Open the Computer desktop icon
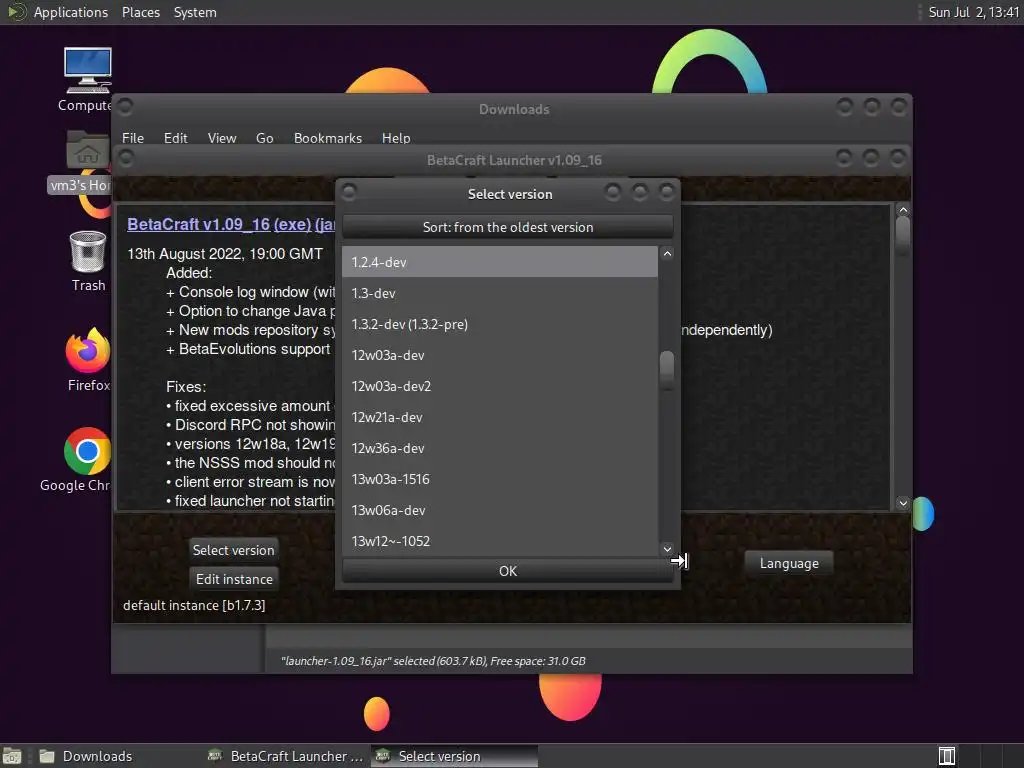 click(x=88, y=71)
